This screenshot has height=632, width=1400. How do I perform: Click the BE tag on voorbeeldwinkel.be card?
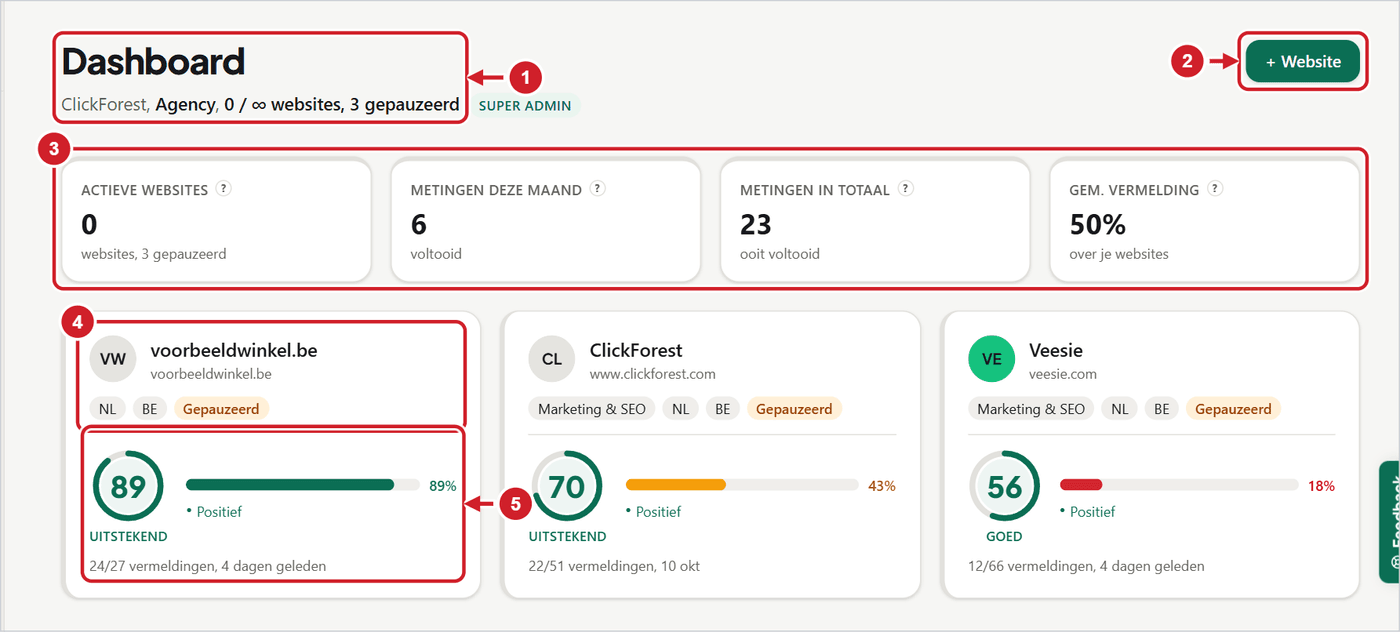click(149, 408)
